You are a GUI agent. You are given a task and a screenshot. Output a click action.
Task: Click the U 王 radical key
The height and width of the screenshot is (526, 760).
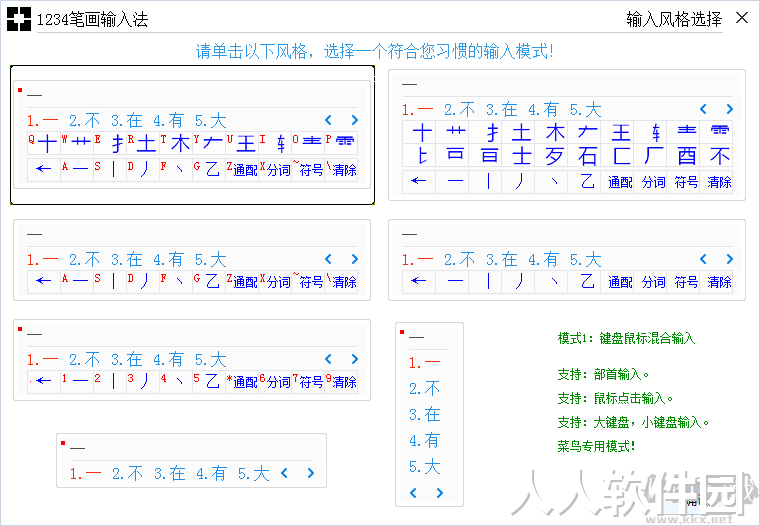pos(241,143)
